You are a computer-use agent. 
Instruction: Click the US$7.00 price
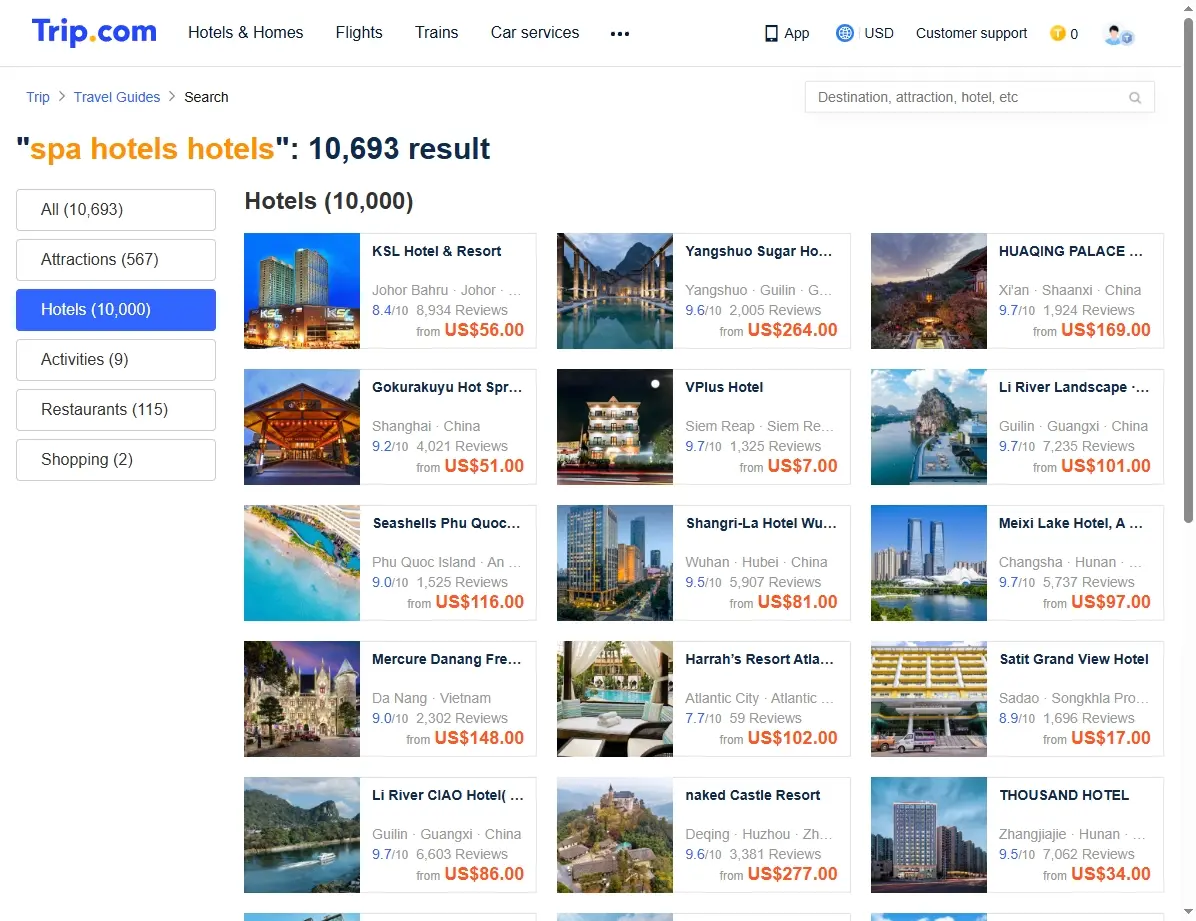(802, 466)
